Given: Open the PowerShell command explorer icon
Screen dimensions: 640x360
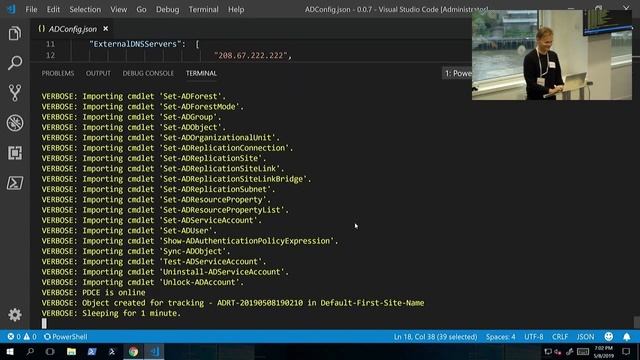Looking at the screenshot, I should [15, 183].
